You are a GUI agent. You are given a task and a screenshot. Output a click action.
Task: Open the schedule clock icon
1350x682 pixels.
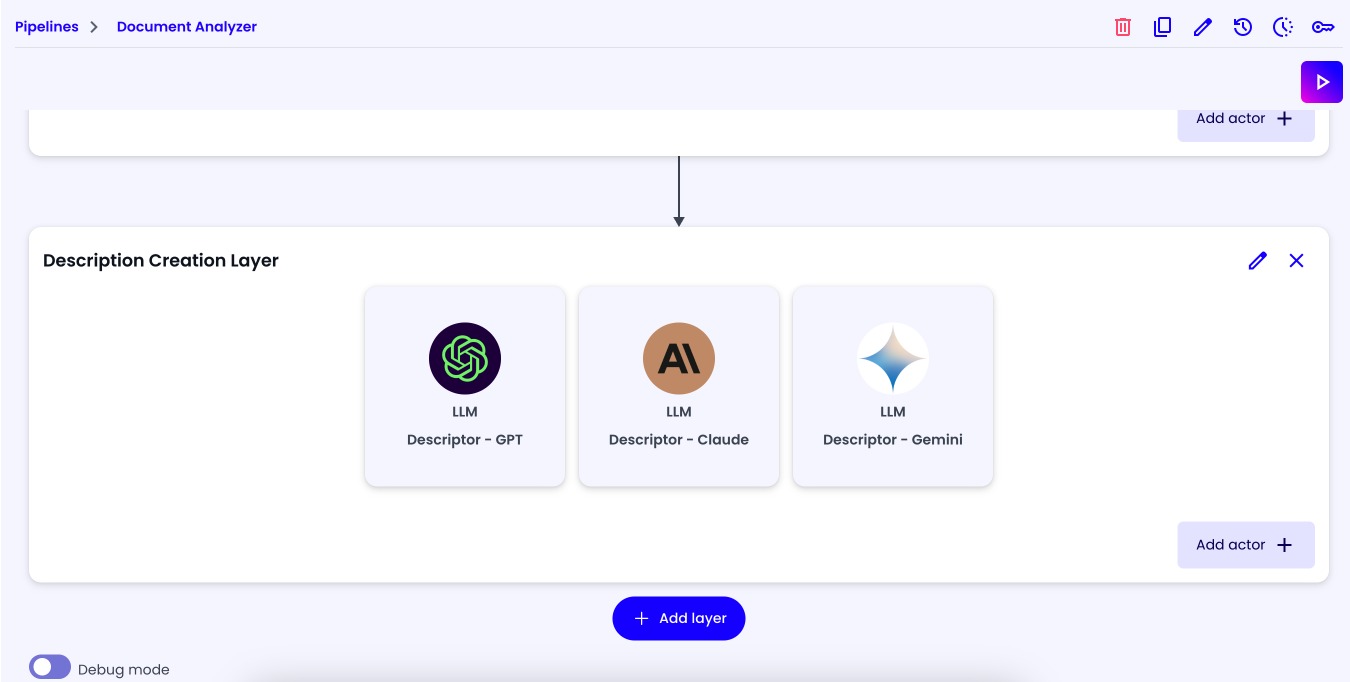click(x=1283, y=27)
